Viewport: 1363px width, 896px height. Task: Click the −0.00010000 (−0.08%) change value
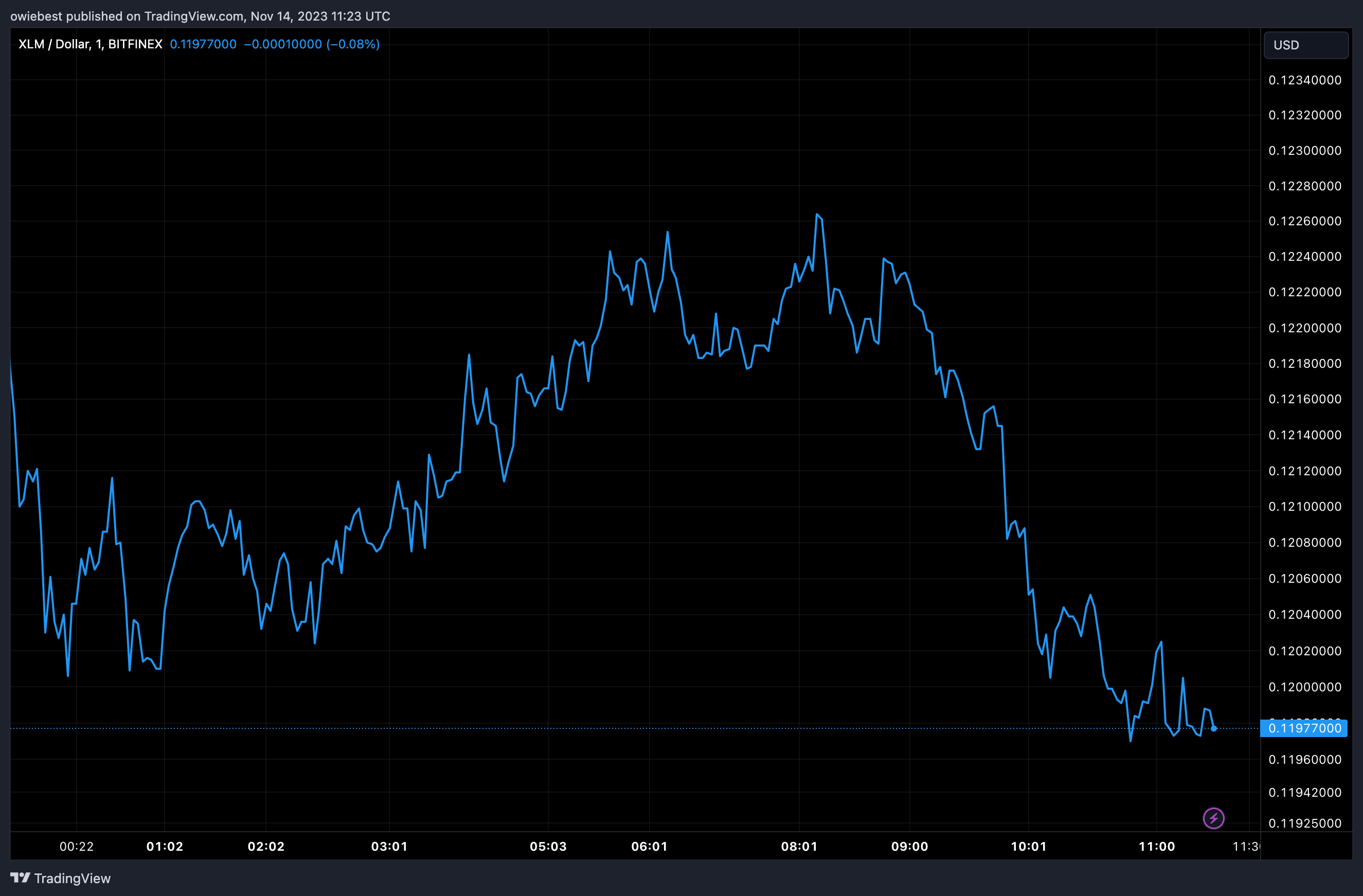[x=312, y=44]
